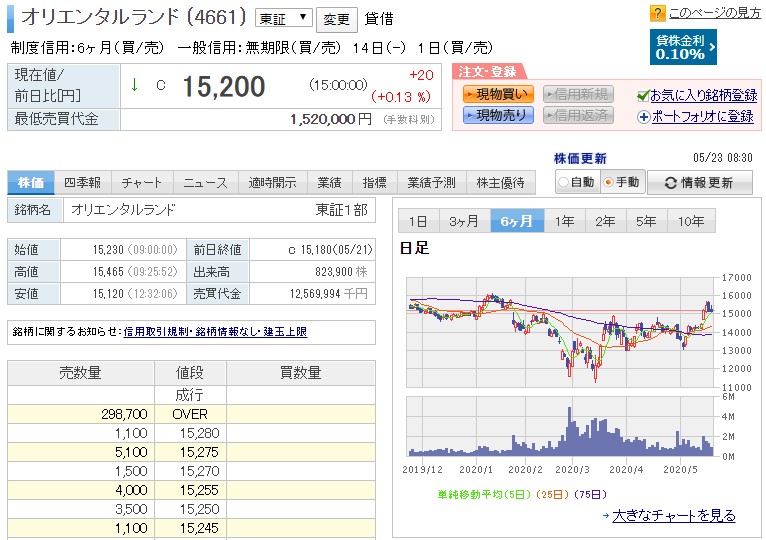Click the 15,255 price in the order book
This screenshot has height=540, width=766.
pyautogui.click(x=199, y=490)
